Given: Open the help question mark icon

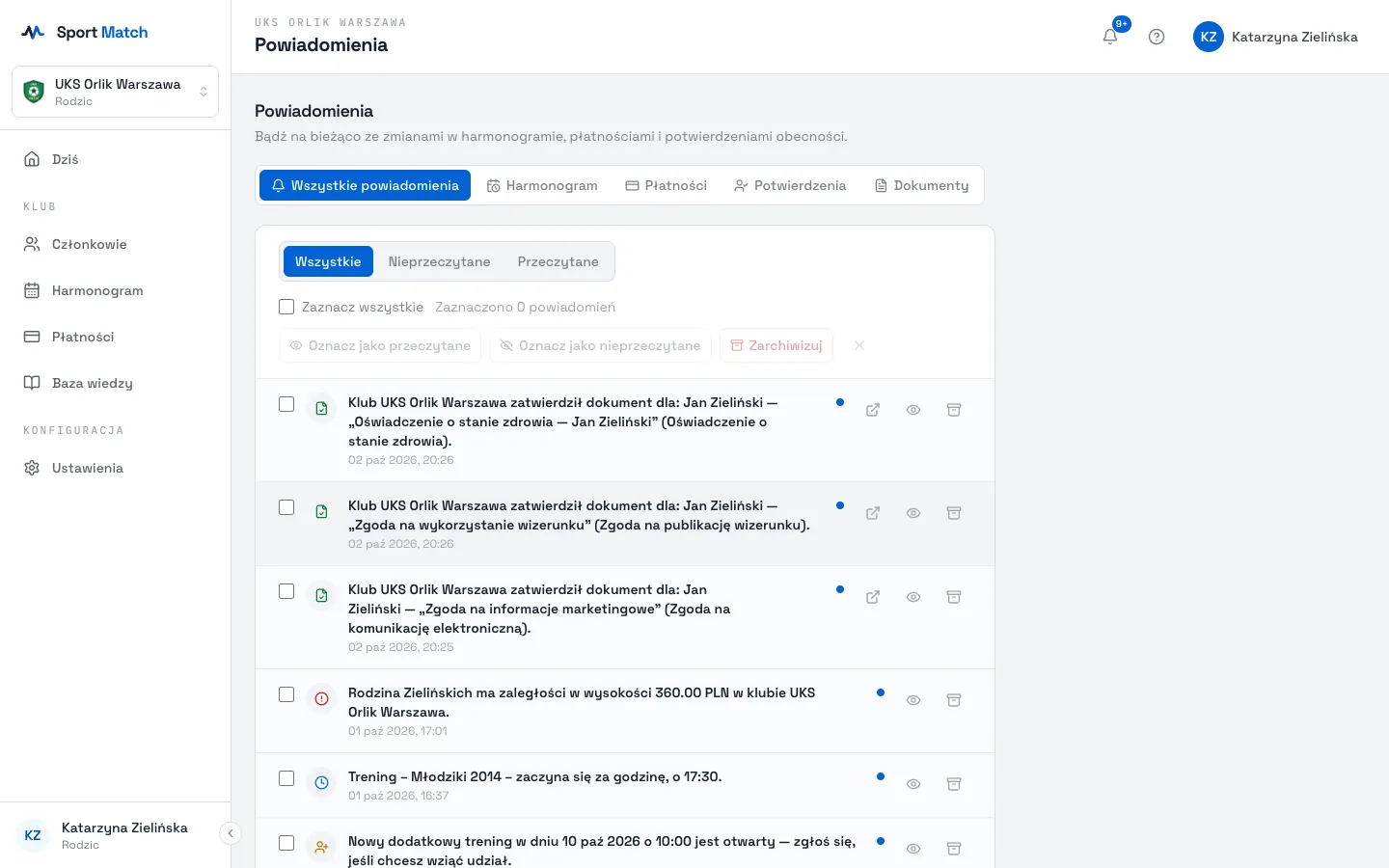Looking at the screenshot, I should [x=1157, y=37].
